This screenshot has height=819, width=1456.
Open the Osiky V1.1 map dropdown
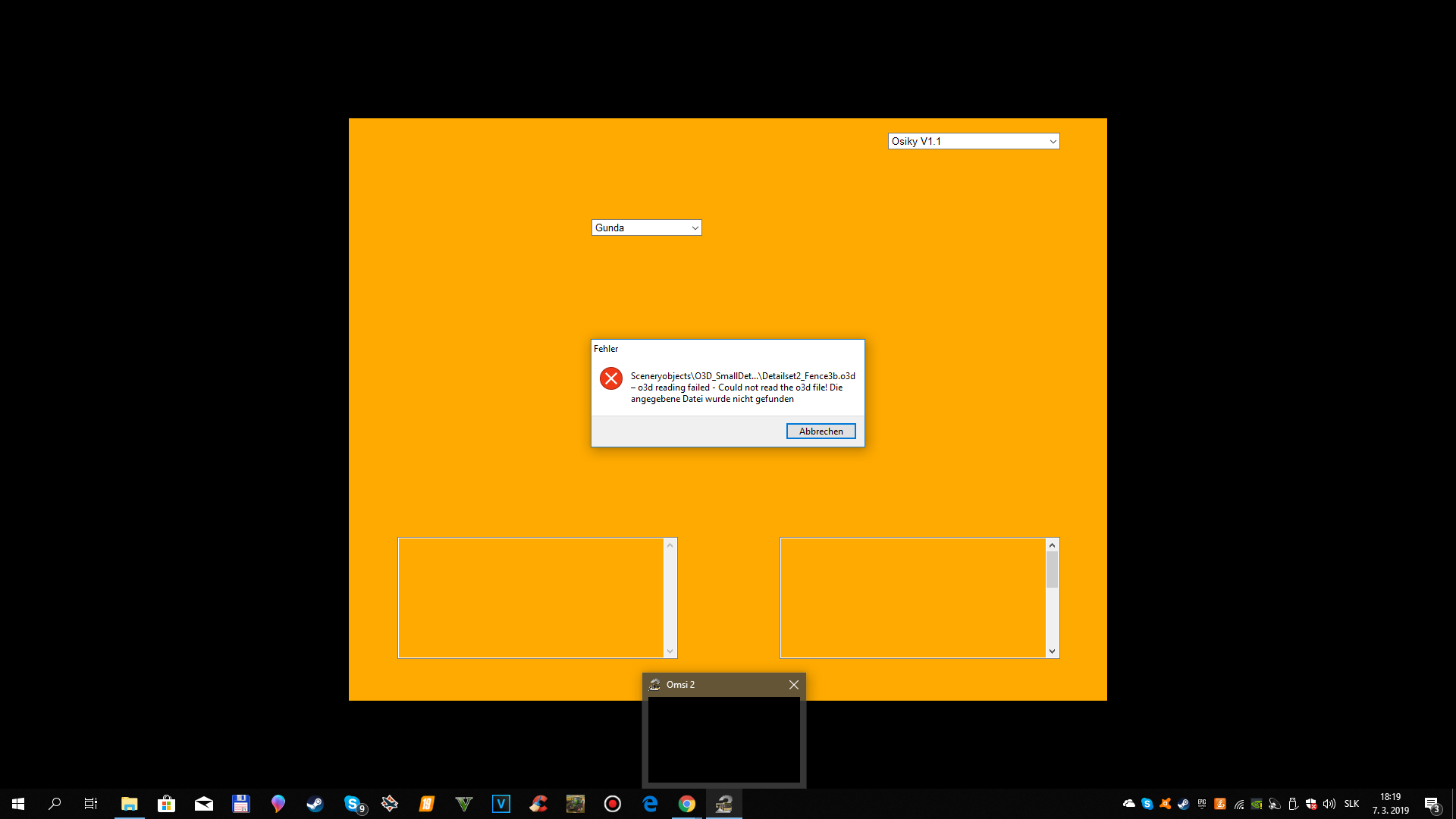(1052, 142)
